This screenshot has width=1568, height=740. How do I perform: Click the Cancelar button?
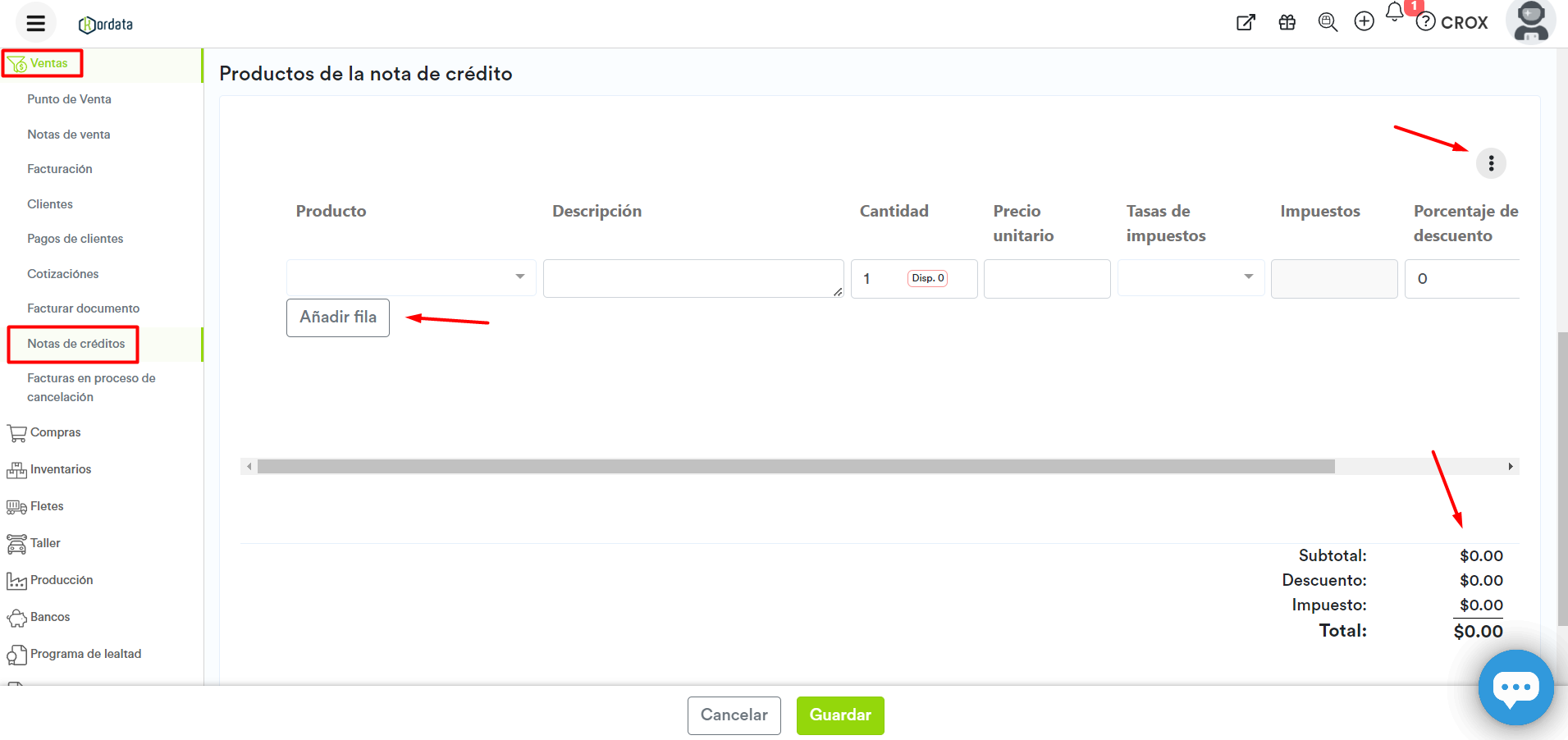coord(734,715)
